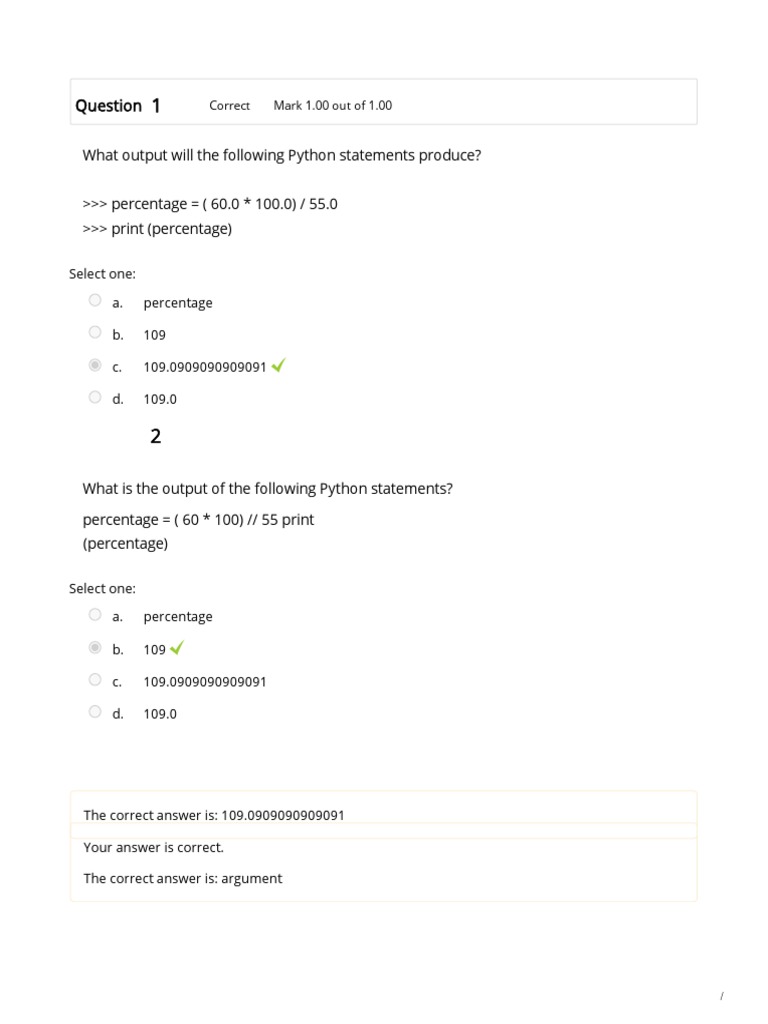Click green checkmark beside 109.0909090909091 in Question 1
This screenshot has width=768, height=1024.
click(278, 366)
